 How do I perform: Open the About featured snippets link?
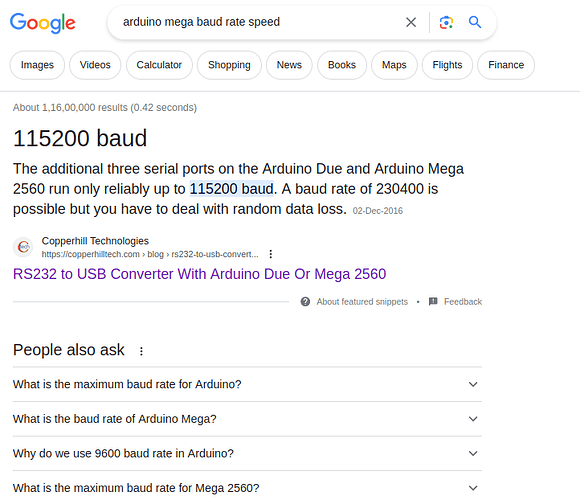[x=362, y=302]
